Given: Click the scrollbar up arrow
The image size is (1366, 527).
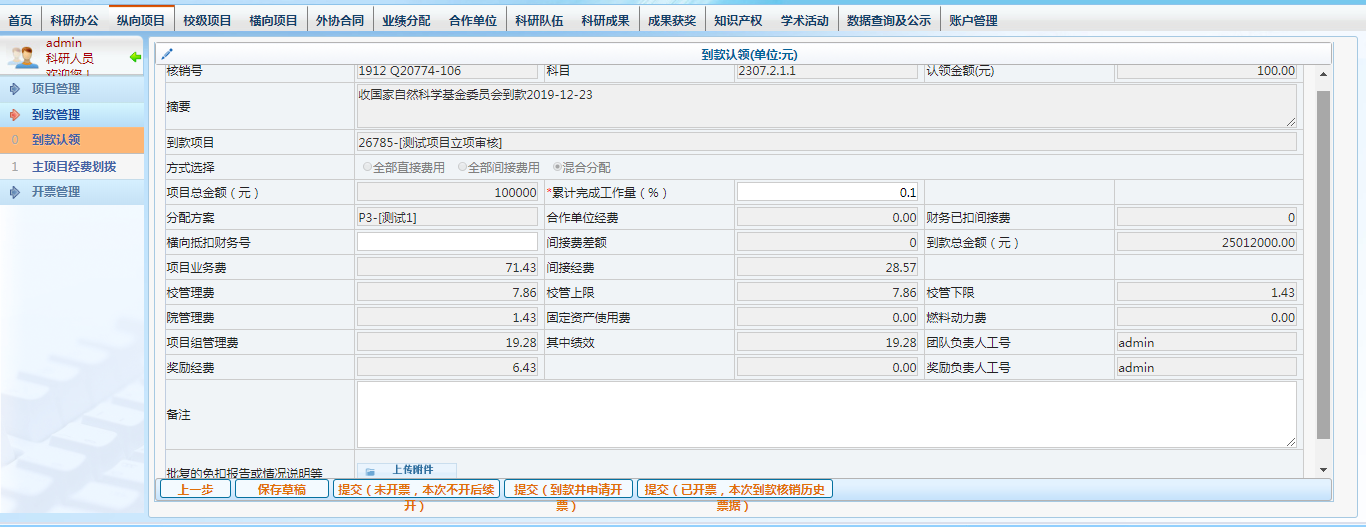Looking at the screenshot, I should click(1323, 74).
